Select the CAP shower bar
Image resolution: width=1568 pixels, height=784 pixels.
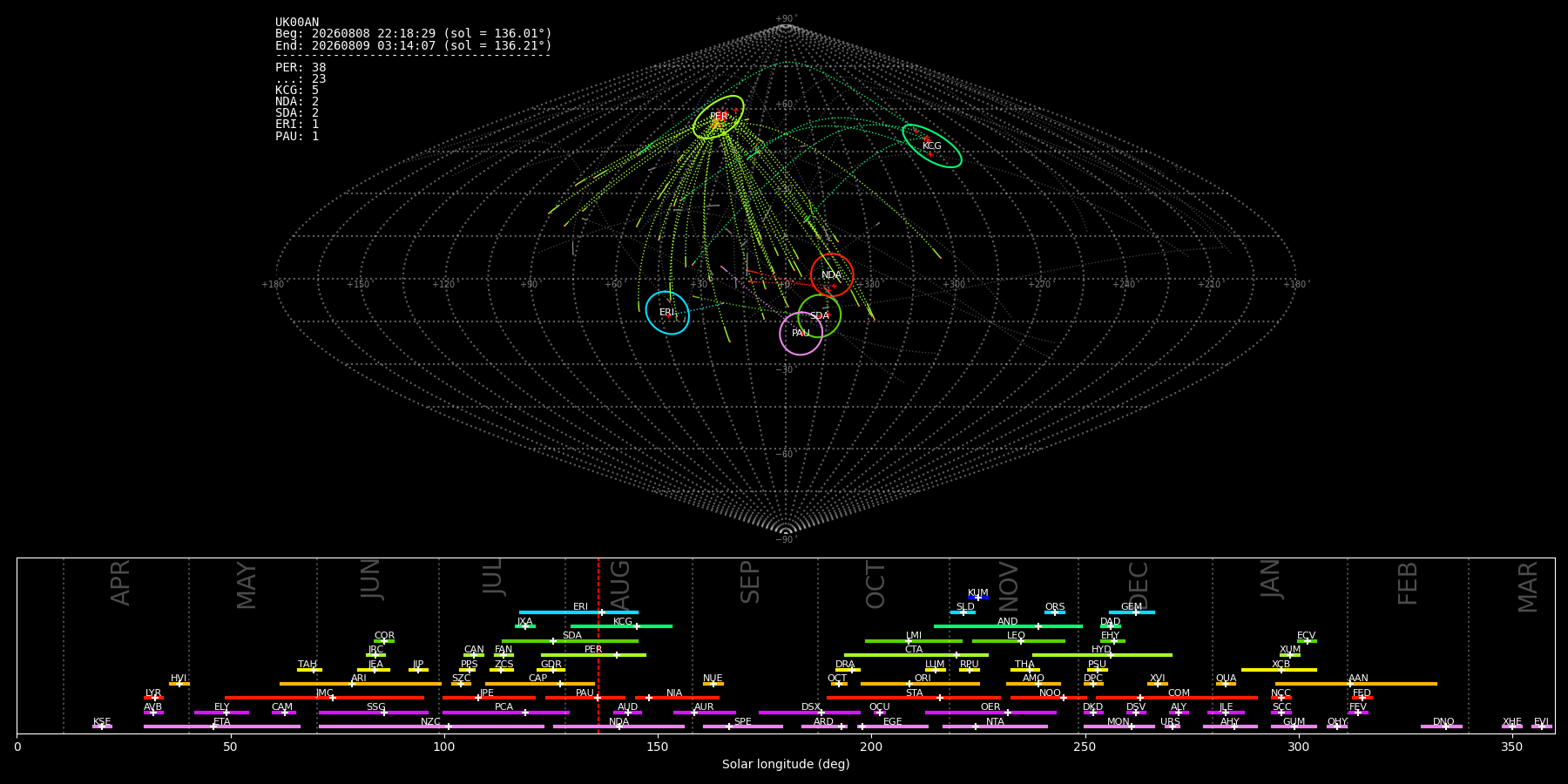pyautogui.click(x=540, y=684)
